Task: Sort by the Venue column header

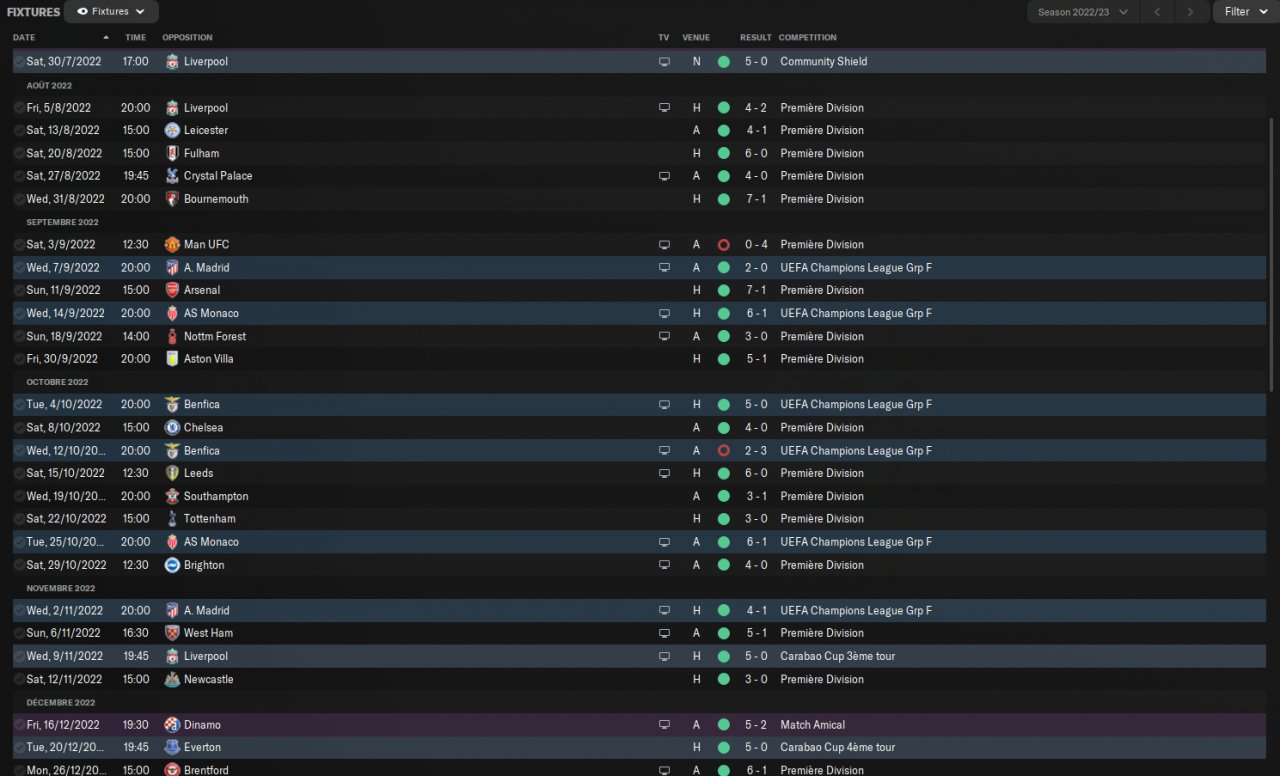Action: point(696,38)
